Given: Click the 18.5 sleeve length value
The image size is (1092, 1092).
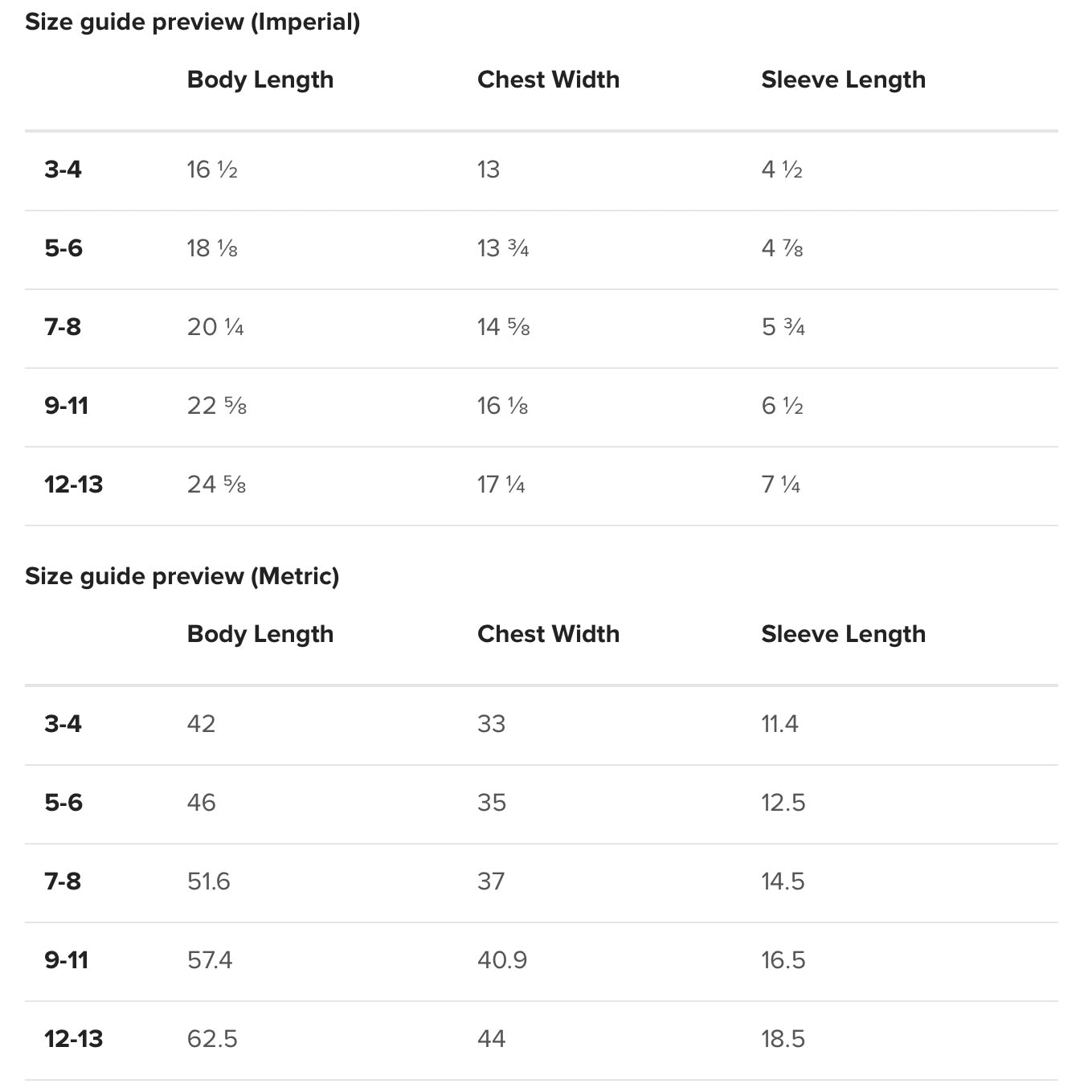Looking at the screenshot, I should (783, 1039).
